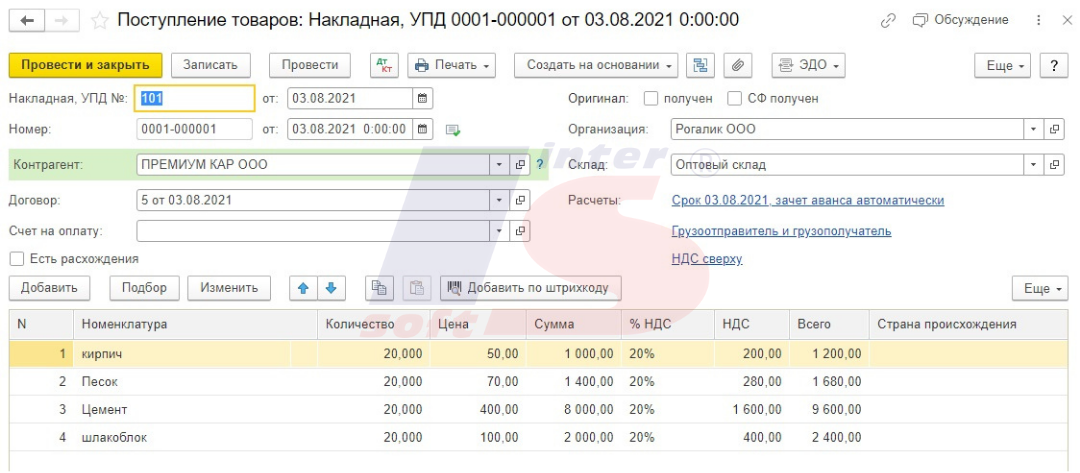Image resolution: width=1080 pixels, height=473 pixels.
Task: Open calendar for Накладная УПД date
Action: point(422,98)
